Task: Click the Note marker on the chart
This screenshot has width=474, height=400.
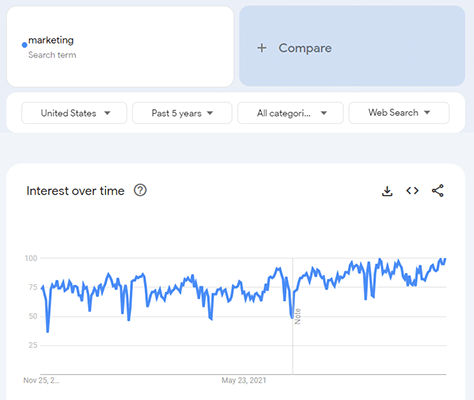Action: pyautogui.click(x=298, y=316)
